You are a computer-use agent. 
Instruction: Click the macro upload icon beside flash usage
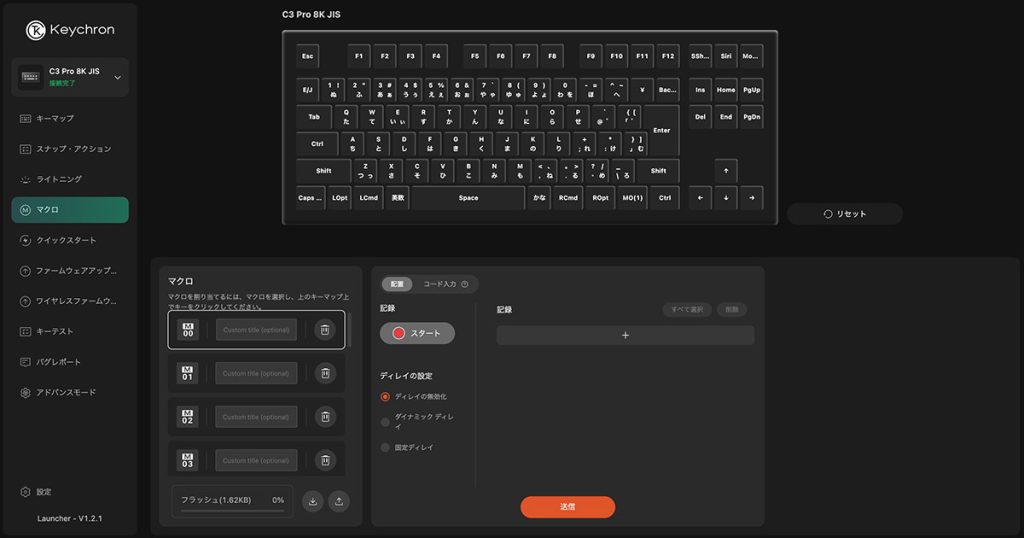point(339,501)
